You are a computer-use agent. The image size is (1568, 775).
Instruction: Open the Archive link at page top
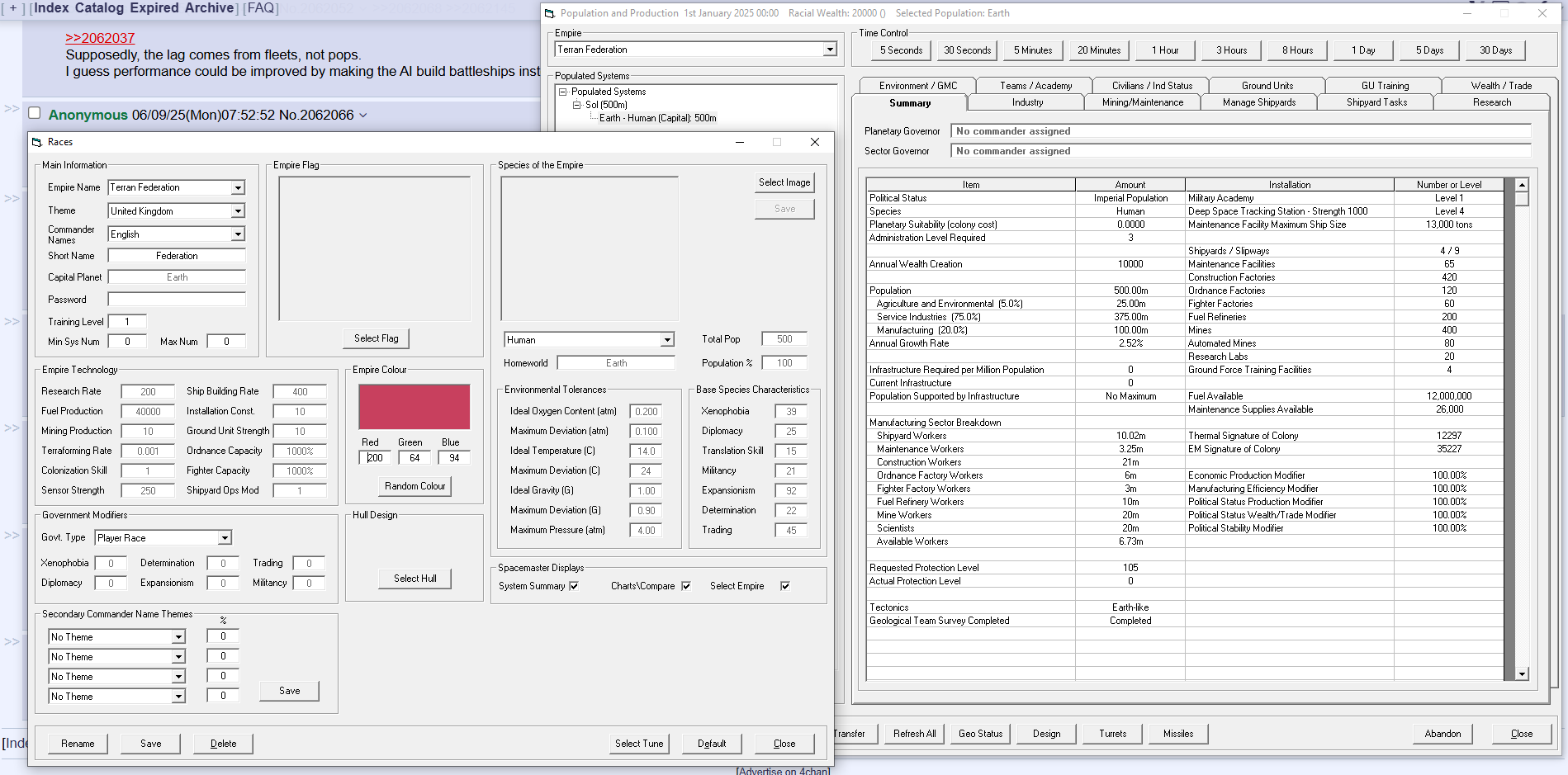[x=208, y=8]
